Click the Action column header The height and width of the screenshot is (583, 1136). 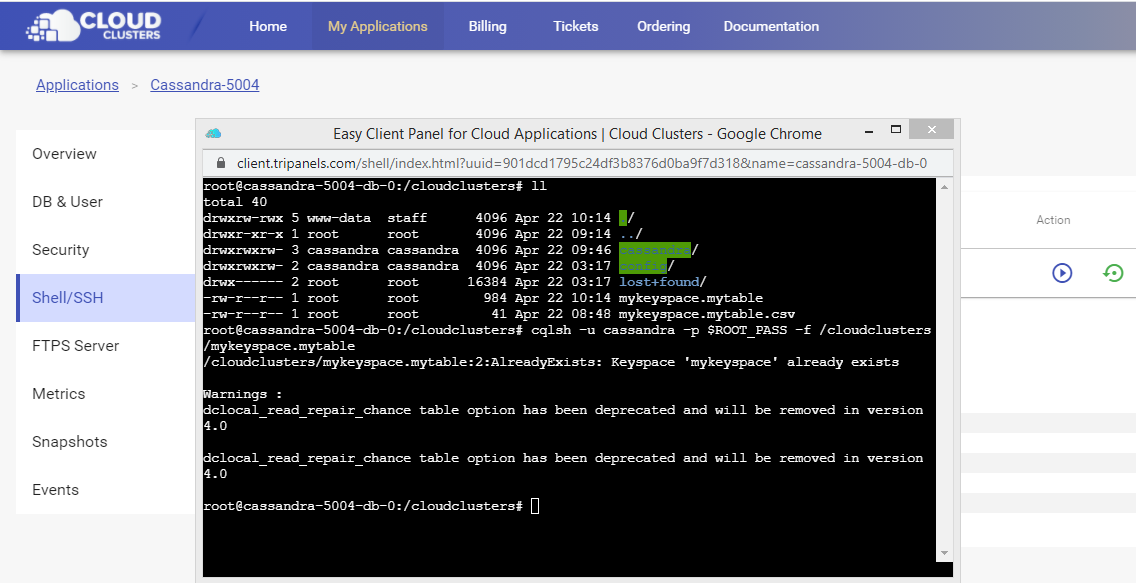(1053, 219)
